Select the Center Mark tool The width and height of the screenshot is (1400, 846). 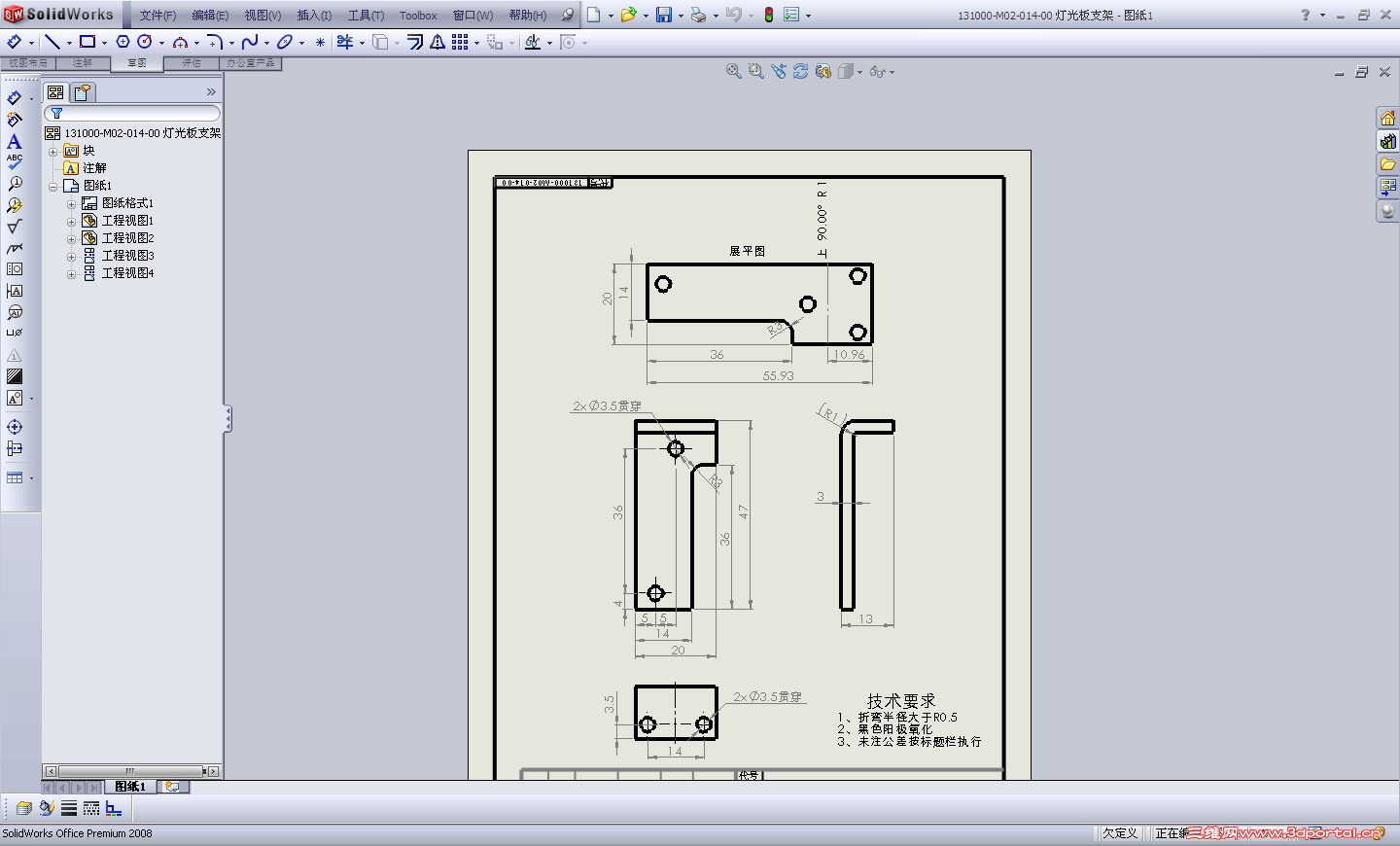click(x=15, y=427)
